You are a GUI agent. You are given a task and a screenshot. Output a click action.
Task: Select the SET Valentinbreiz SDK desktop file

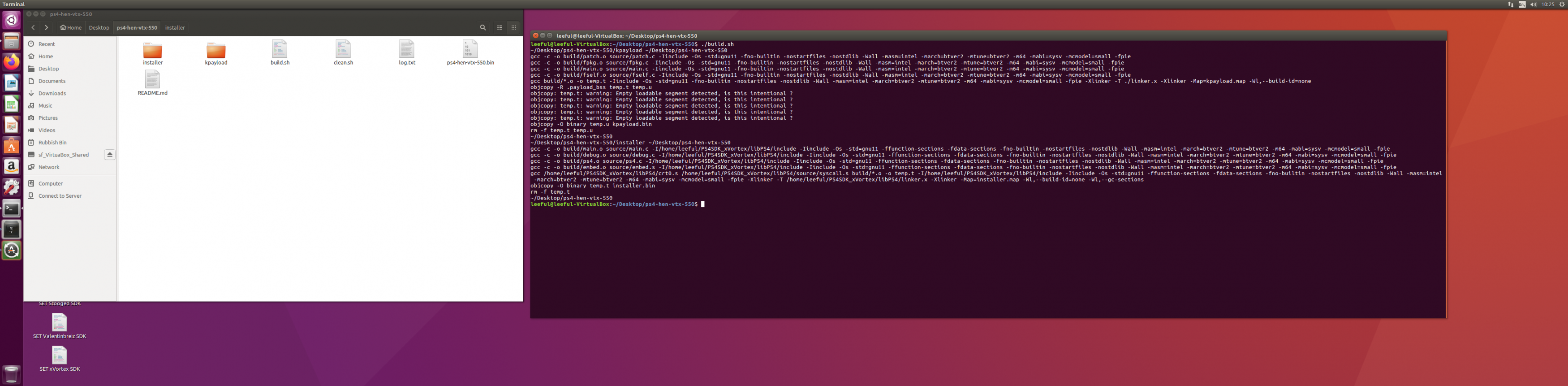tap(60, 326)
